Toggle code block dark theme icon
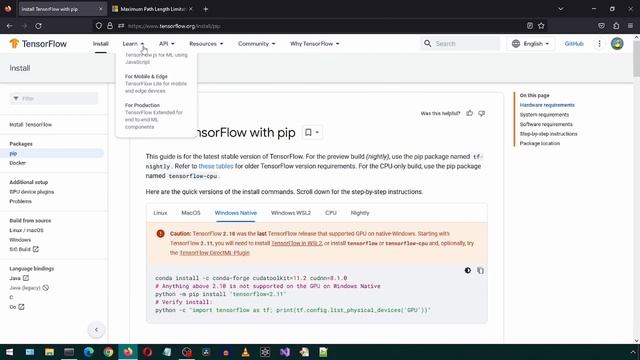Image resolution: width=640 pixels, height=360 pixels. [x=468, y=270]
